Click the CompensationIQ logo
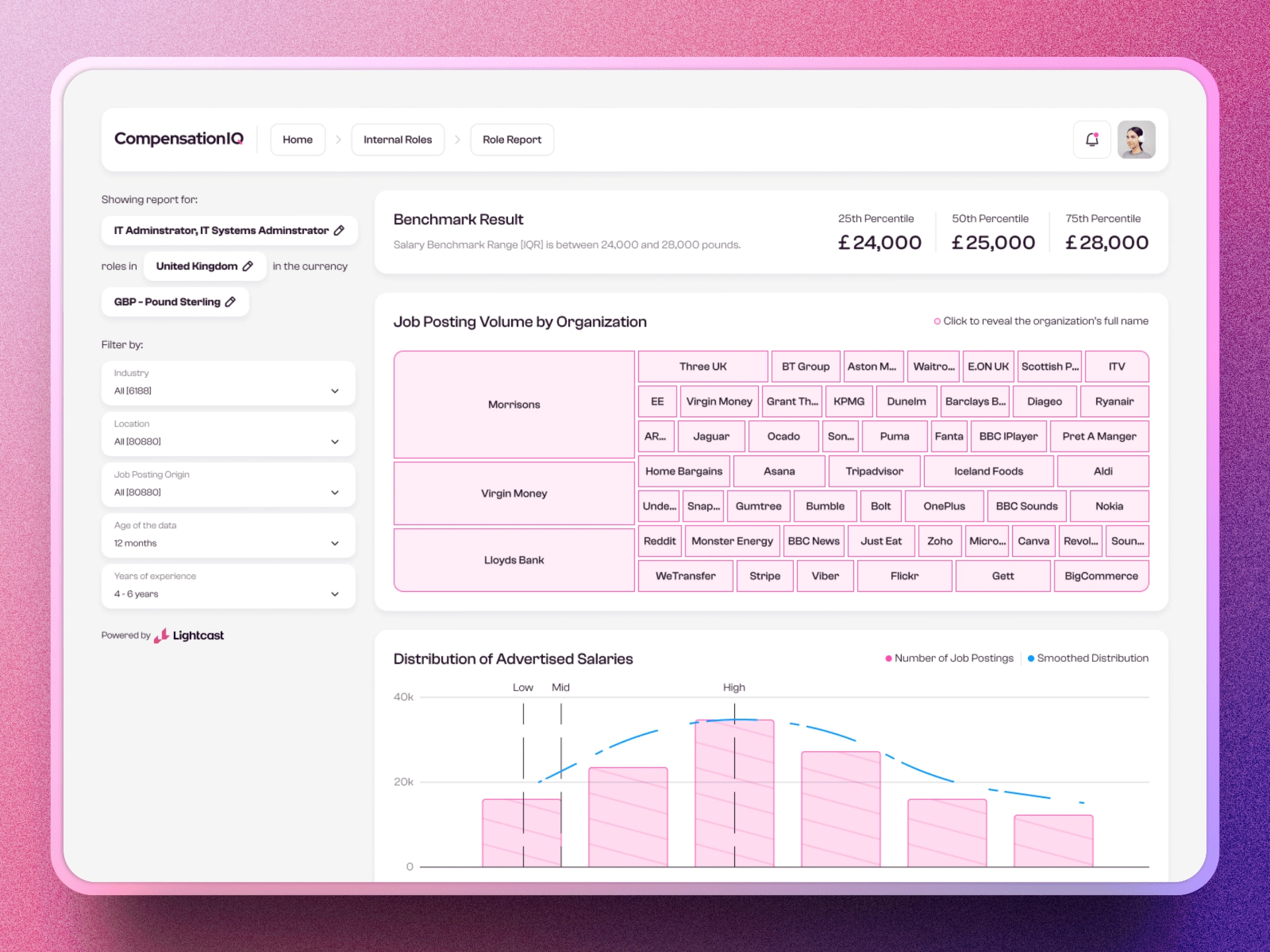This screenshot has height=952, width=1270. [x=179, y=139]
